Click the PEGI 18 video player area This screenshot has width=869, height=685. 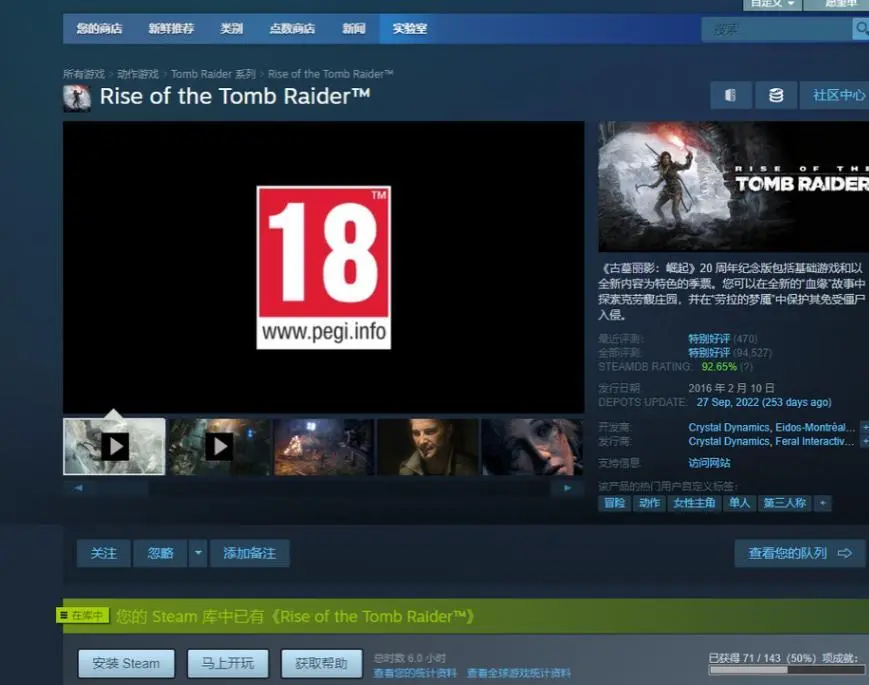(x=324, y=267)
